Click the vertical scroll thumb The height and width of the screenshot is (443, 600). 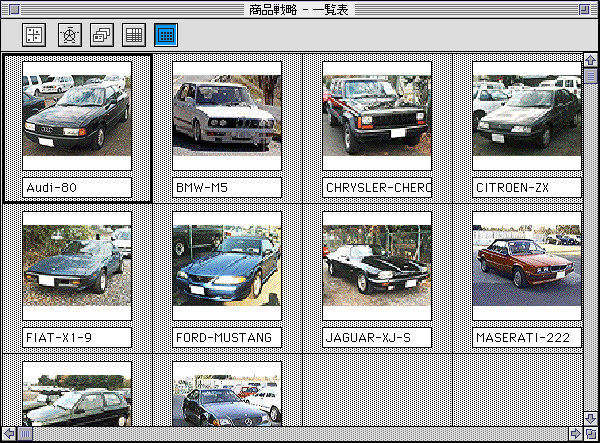(590, 76)
